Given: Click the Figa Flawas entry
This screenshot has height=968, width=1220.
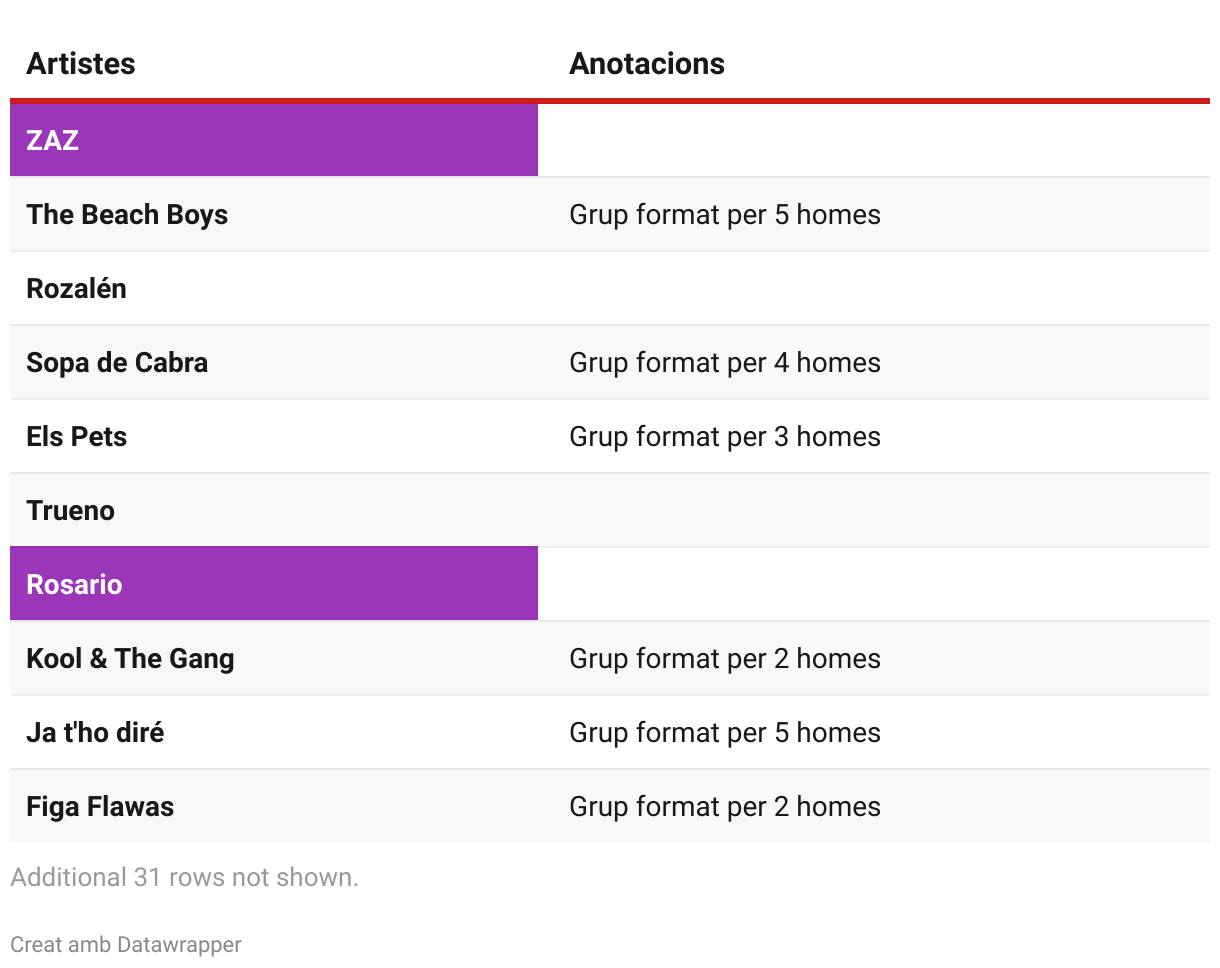Looking at the screenshot, I should coord(100,807).
